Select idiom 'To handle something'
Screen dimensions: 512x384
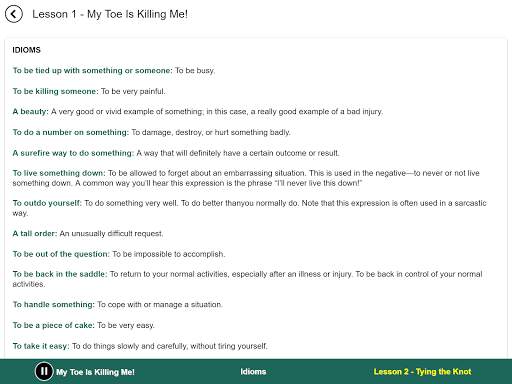pos(54,305)
